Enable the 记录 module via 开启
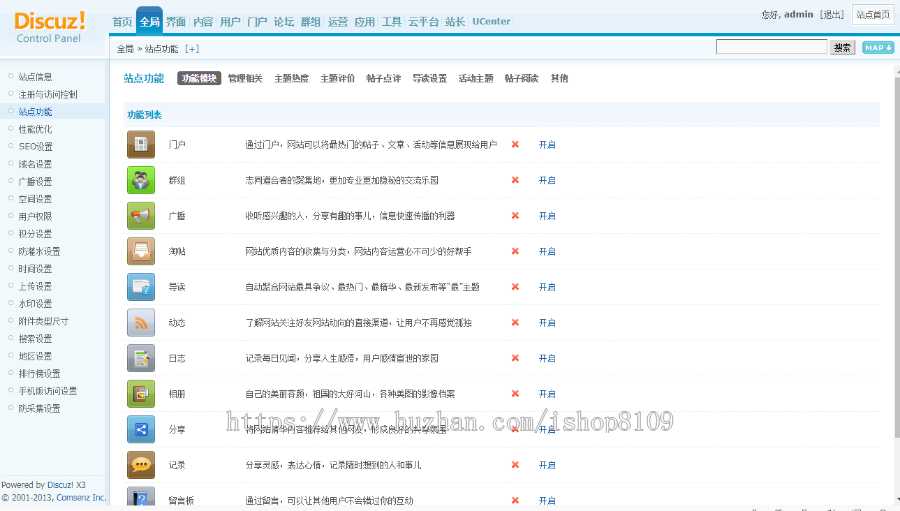This screenshot has width=900, height=511. click(x=547, y=465)
